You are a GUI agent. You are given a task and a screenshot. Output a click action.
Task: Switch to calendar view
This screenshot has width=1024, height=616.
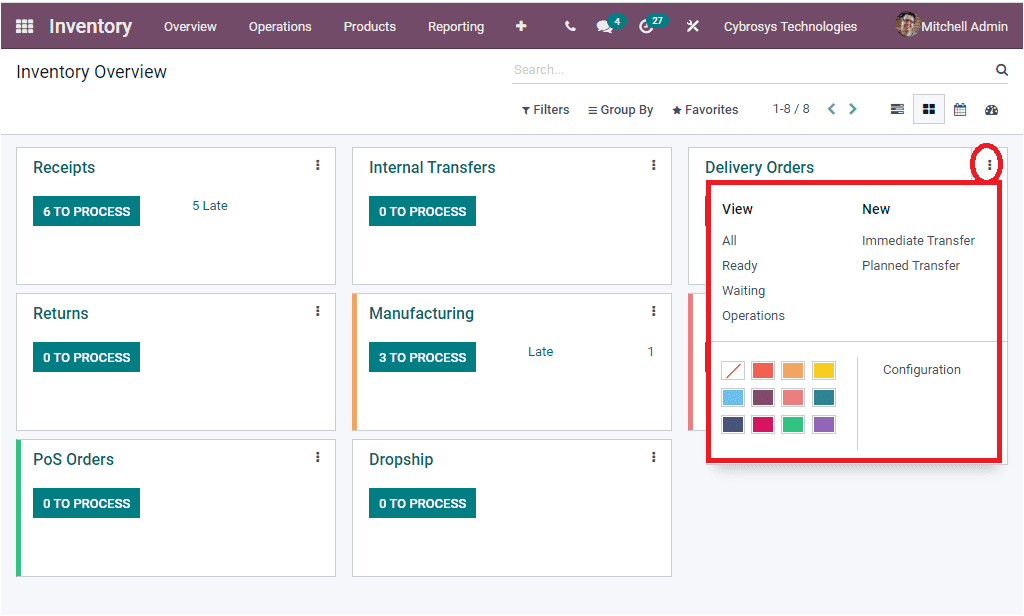tap(960, 109)
